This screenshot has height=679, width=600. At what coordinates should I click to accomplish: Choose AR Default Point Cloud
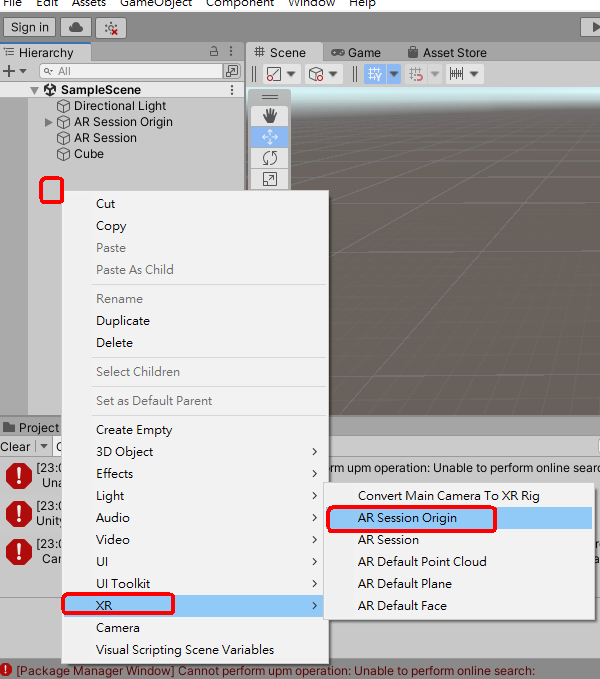coord(459,562)
